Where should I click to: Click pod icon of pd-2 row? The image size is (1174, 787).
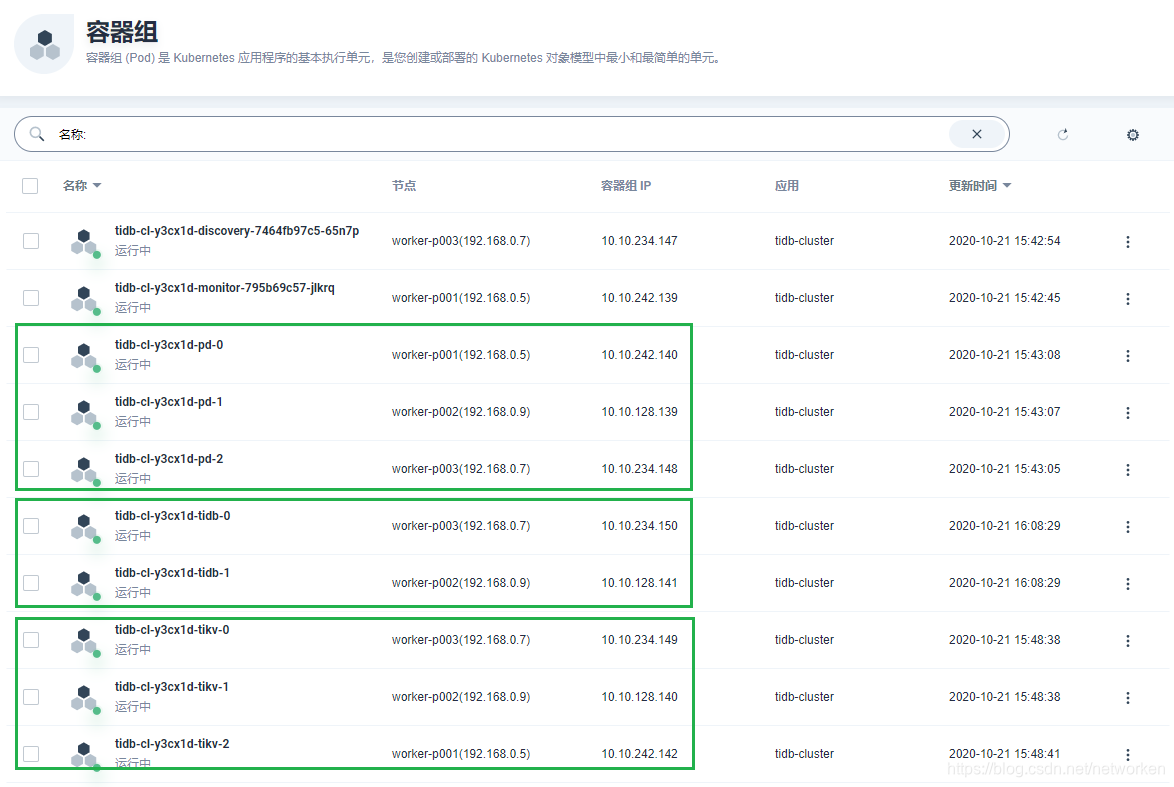[85, 470]
